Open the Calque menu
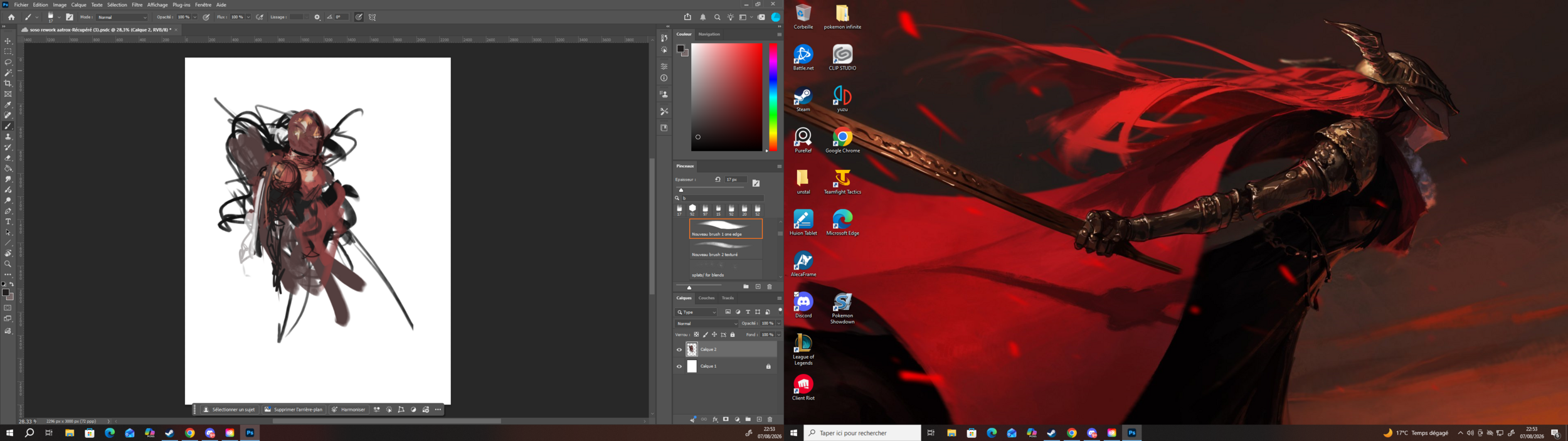The image size is (1568, 441). coord(79,4)
